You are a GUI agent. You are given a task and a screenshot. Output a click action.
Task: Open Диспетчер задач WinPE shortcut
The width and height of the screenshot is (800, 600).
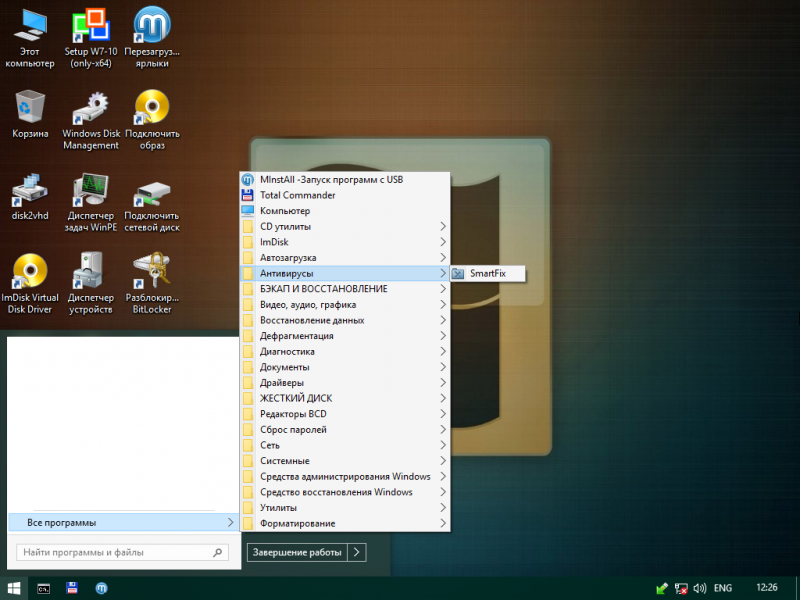click(91, 203)
